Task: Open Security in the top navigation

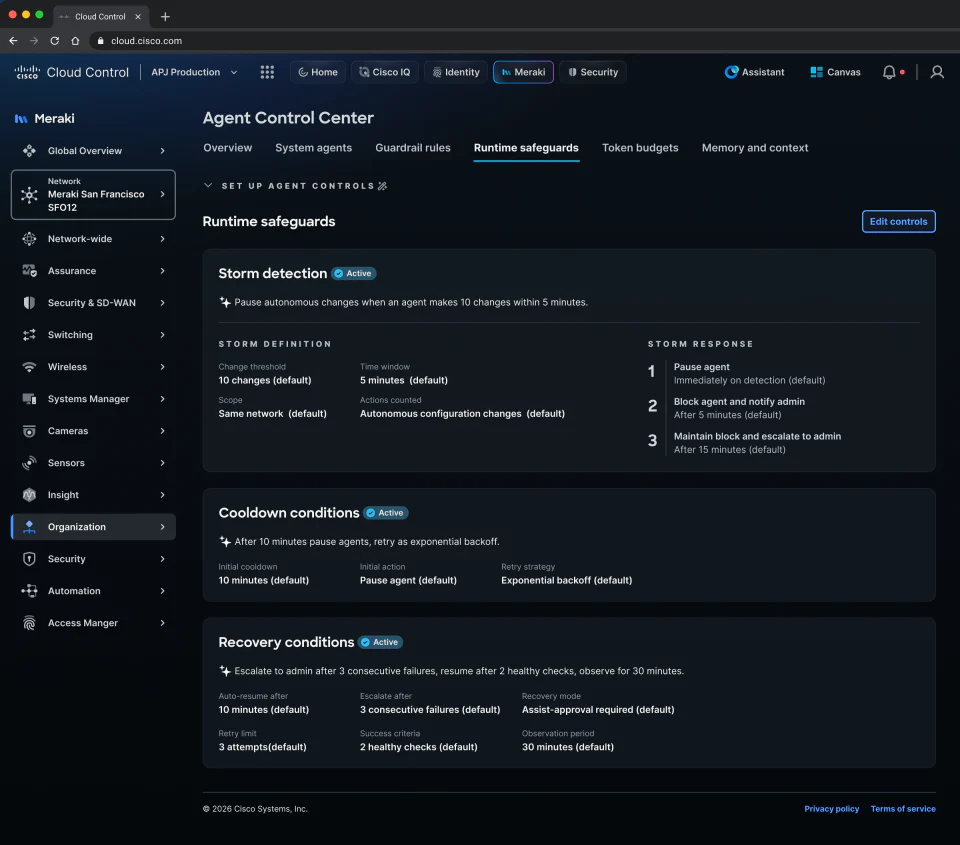Action: tap(593, 72)
